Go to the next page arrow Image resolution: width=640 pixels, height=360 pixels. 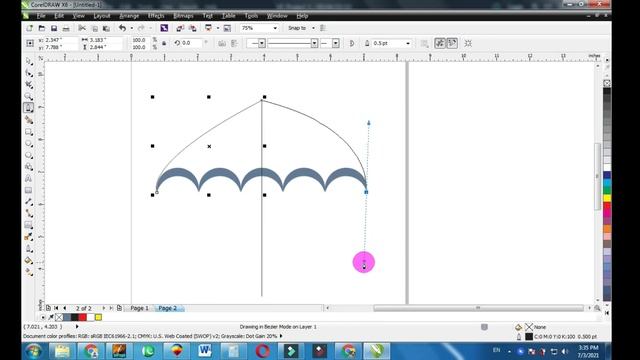point(104,308)
